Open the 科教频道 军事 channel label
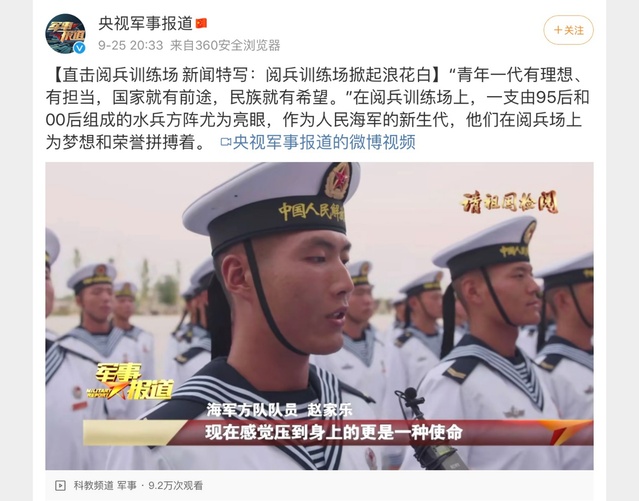Image resolution: width=639 pixels, height=501 pixels. point(105,485)
